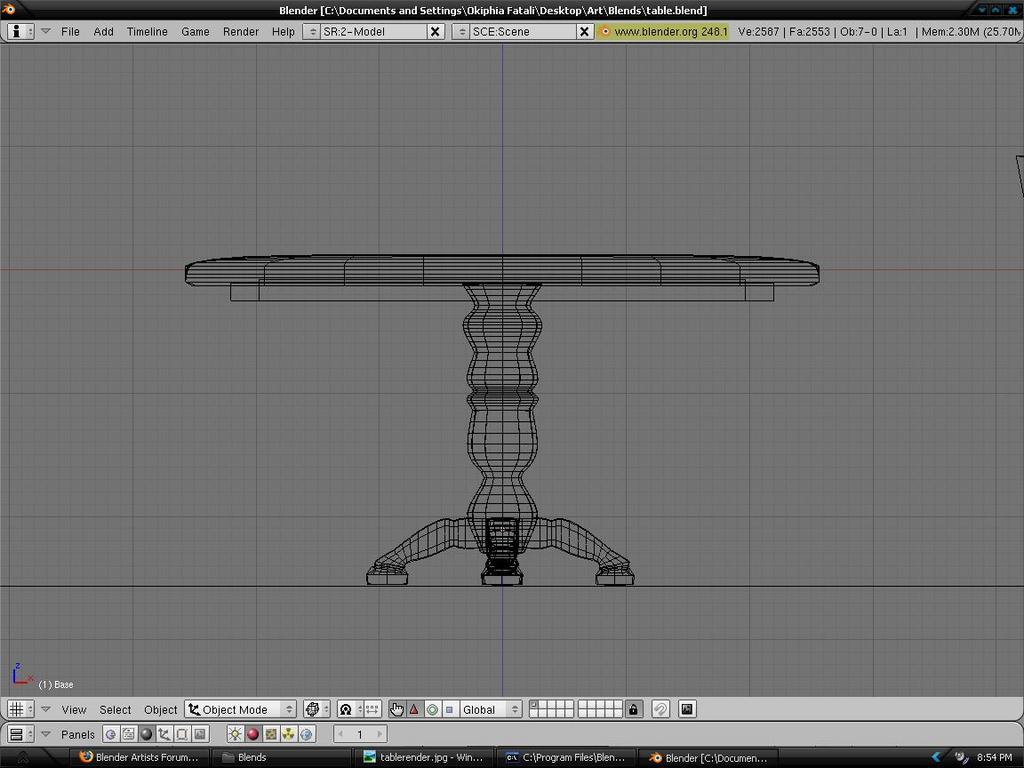Expand hidden system tray icons arrow
Image resolution: width=1024 pixels, height=768 pixels.
point(936,758)
